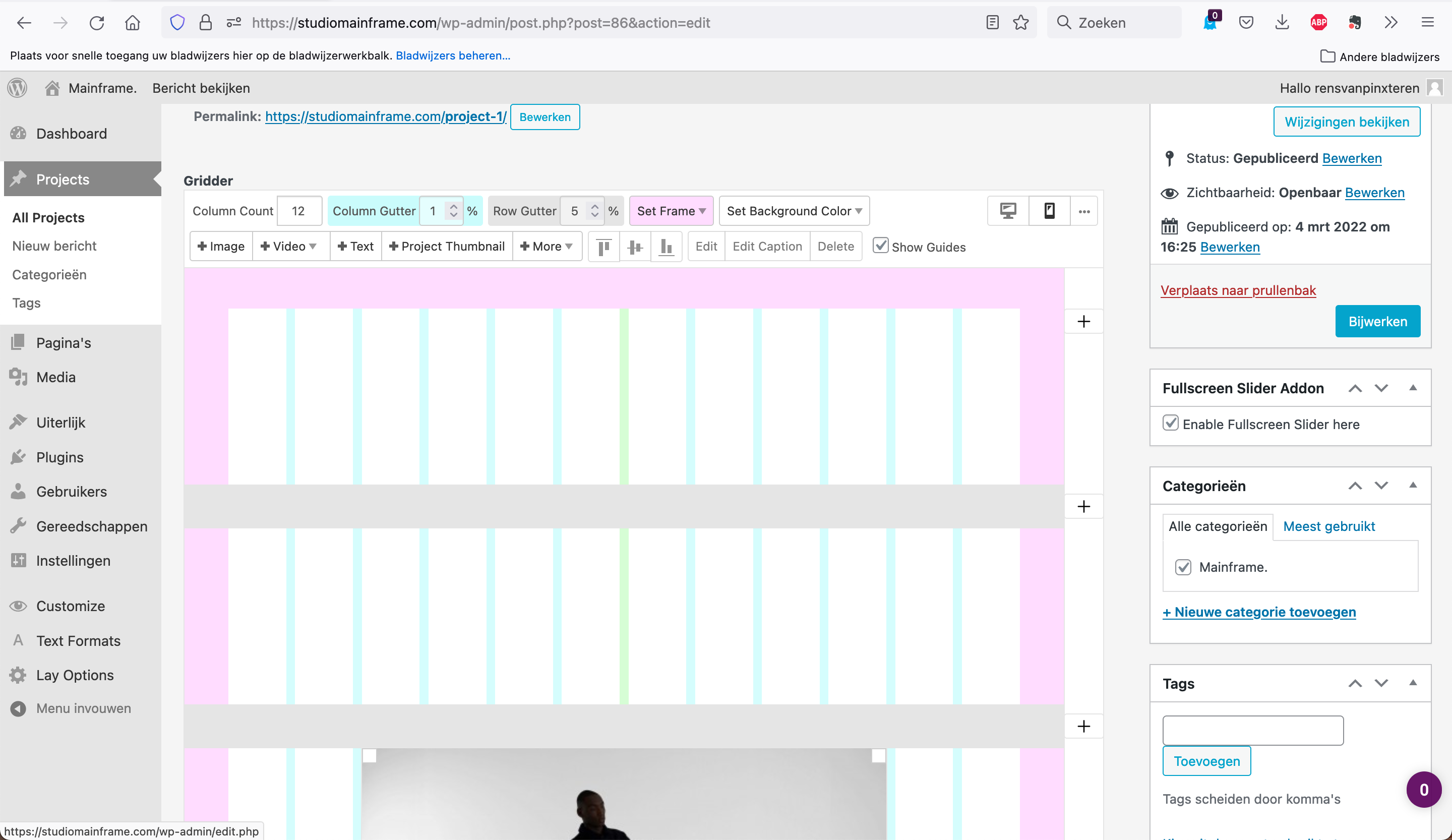1452x840 pixels.
Task: Click Verplaats naar prullenbak link
Action: (1238, 290)
